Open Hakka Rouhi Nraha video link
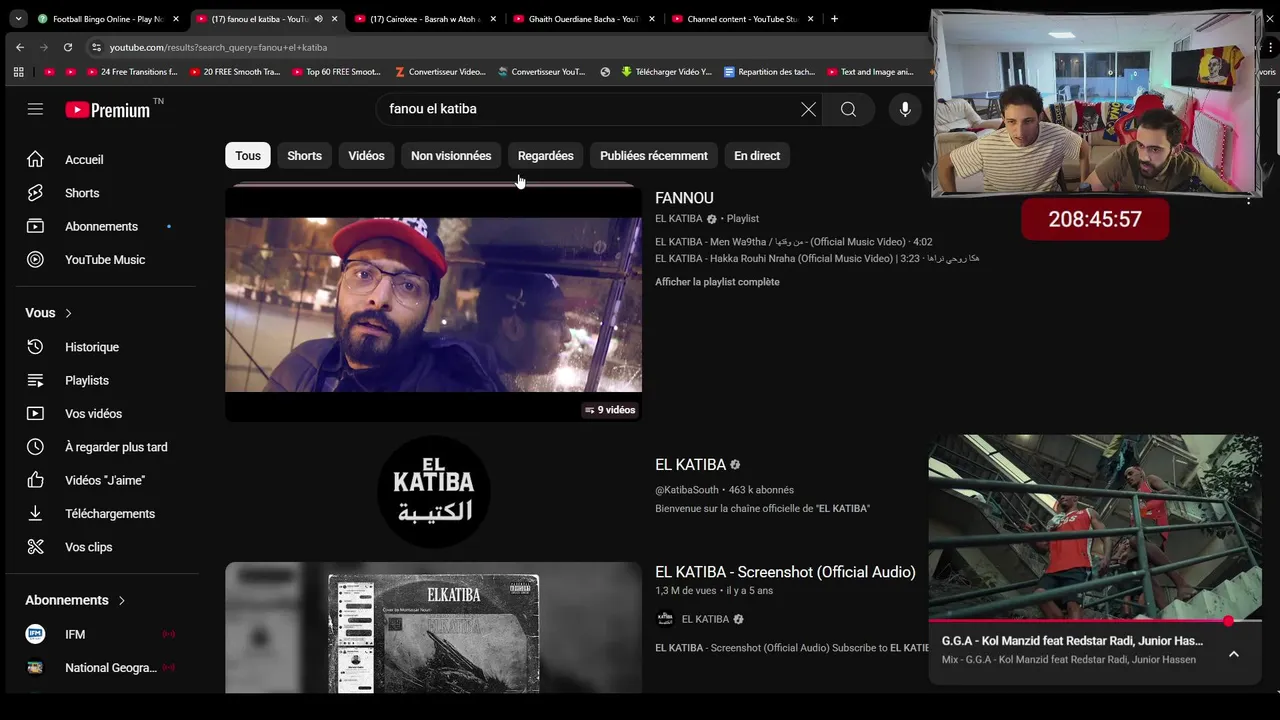1280x720 pixels. point(817,258)
